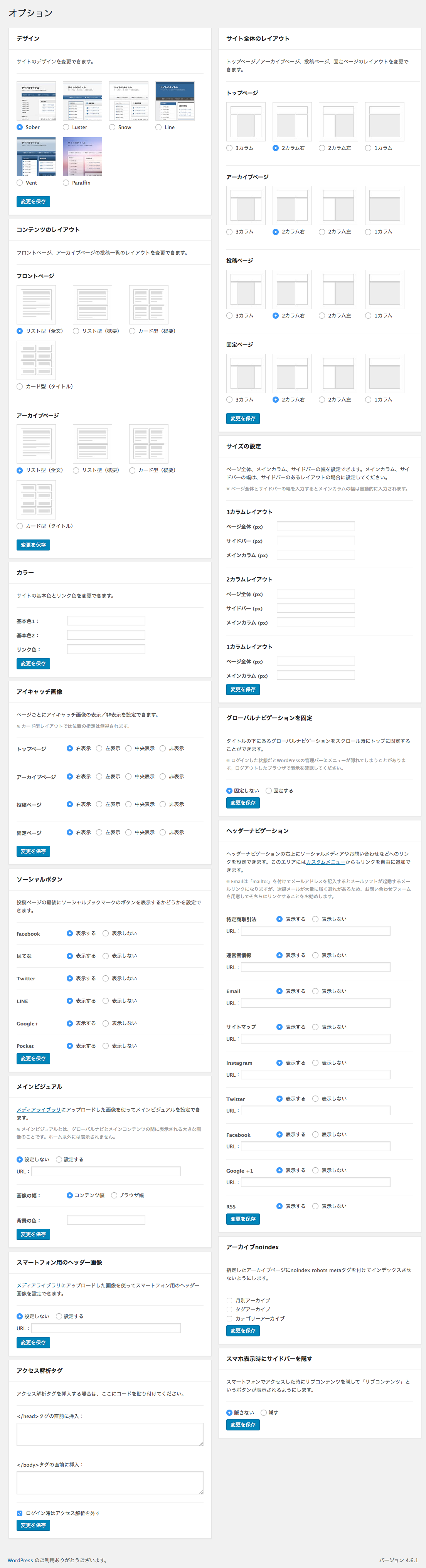This screenshot has height=1568, width=426.
Task: Focus the リンク色 color input
Action: [106, 649]
